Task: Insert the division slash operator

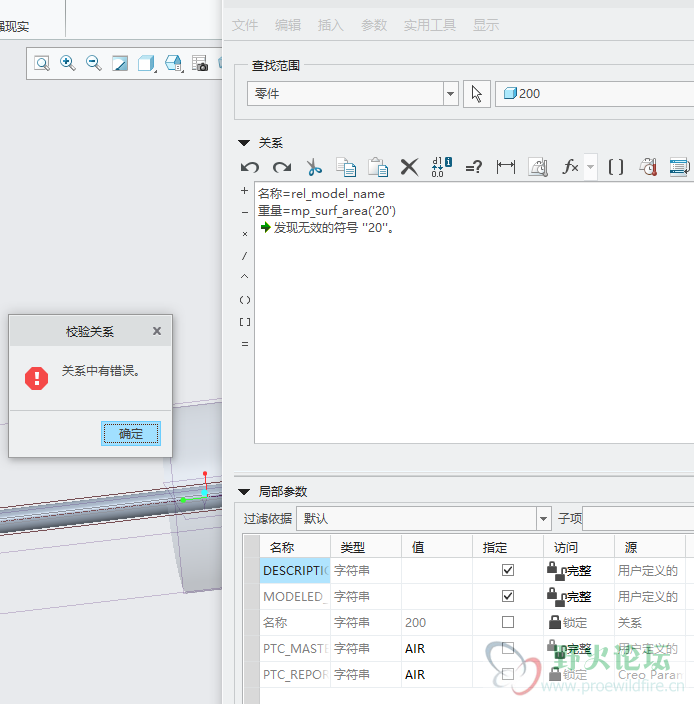Action: [x=245, y=256]
